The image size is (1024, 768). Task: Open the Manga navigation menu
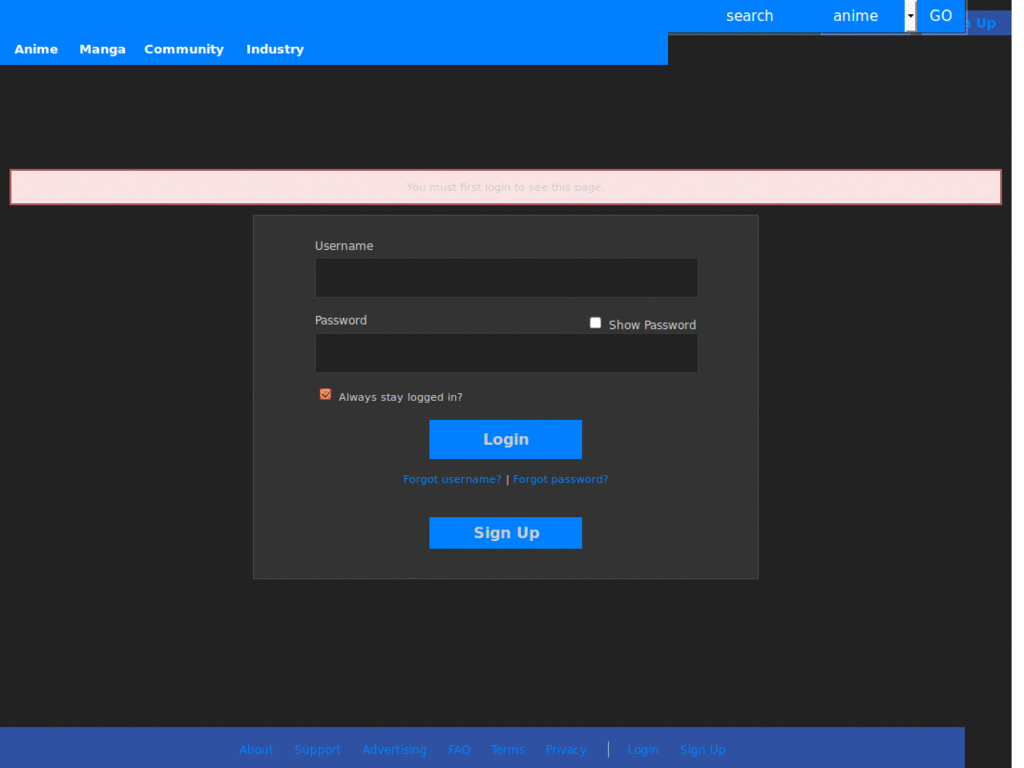coord(102,49)
